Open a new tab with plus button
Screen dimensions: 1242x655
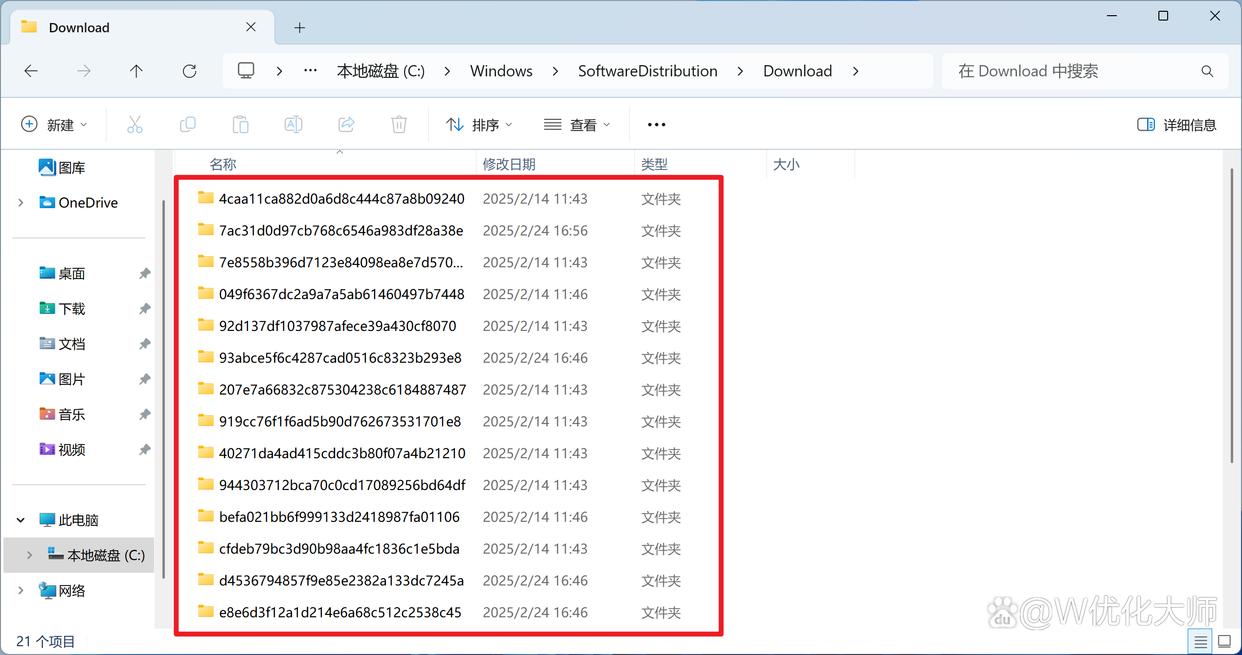tap(299, 27)
